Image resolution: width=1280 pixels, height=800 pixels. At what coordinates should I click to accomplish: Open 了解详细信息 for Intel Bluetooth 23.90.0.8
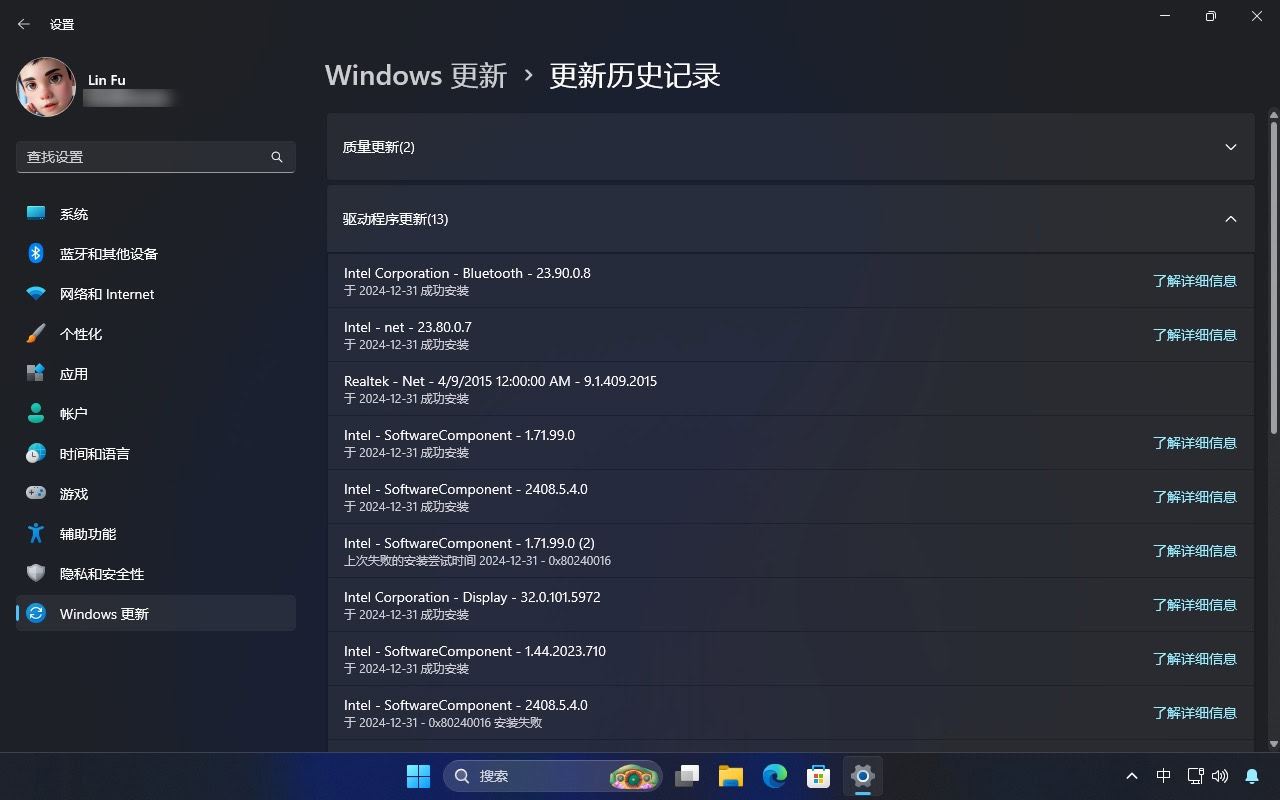pos(1195,281)
